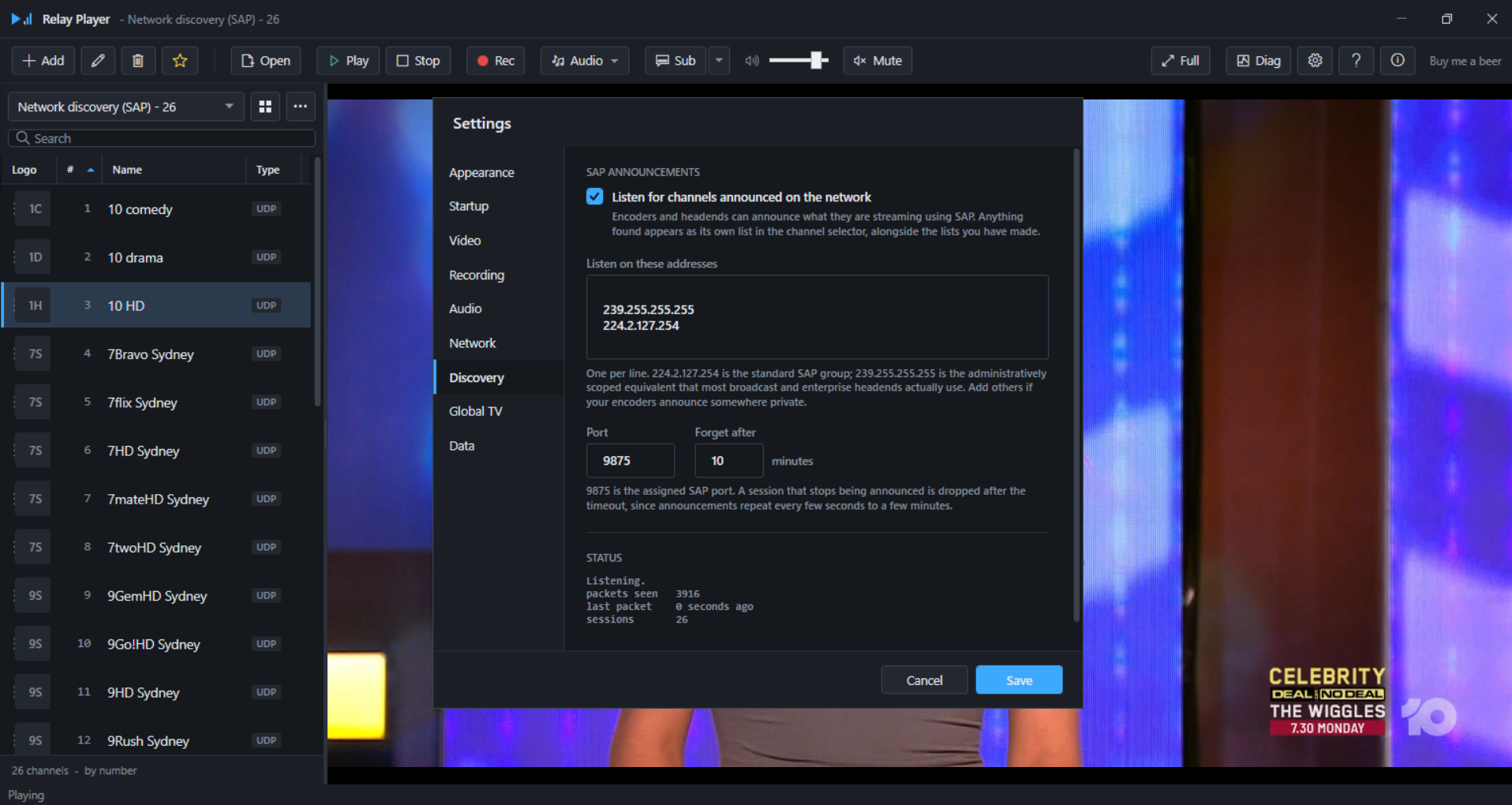Click the Rec record button

(x=496, y=61)
